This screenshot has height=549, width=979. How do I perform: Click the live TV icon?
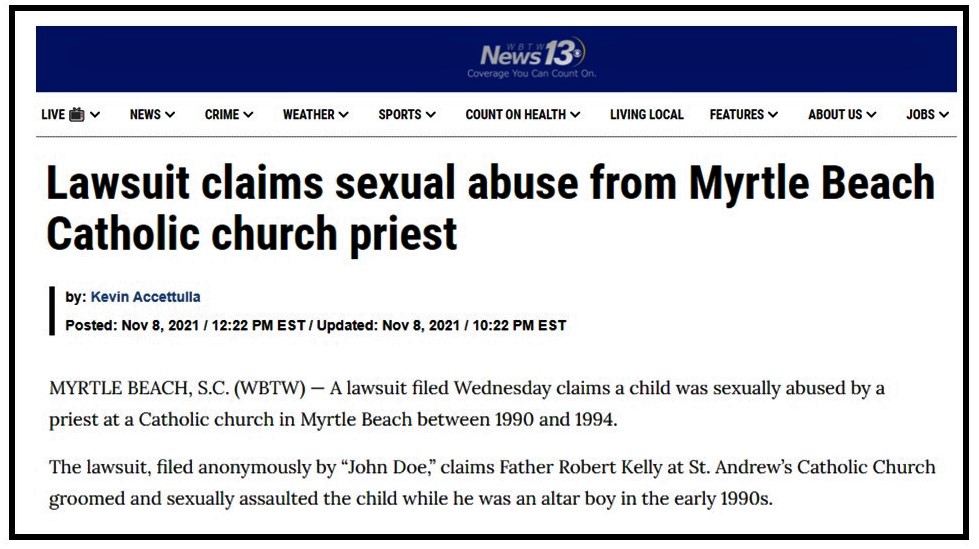coord(77,115)
